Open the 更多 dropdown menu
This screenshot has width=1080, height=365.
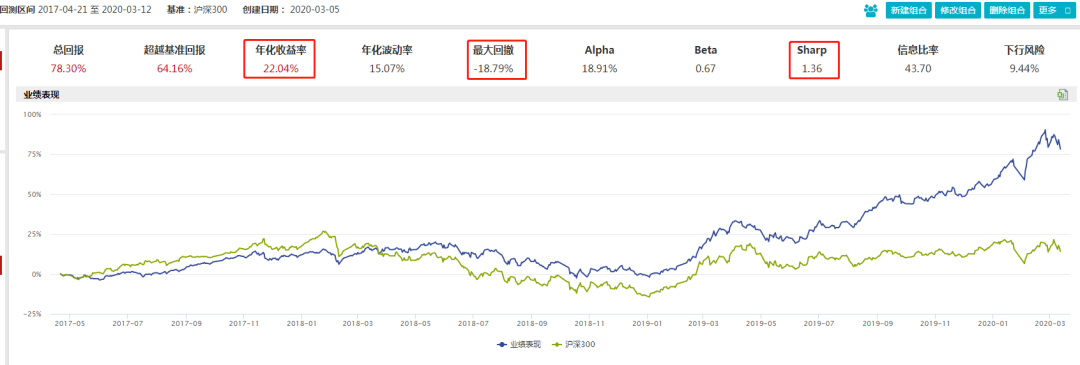click(1055, 10)
